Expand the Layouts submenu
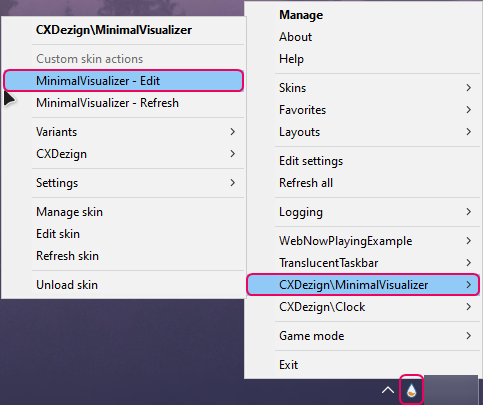Image resolution: width=483 pixels, height=405 pixels. pos(363,132)
